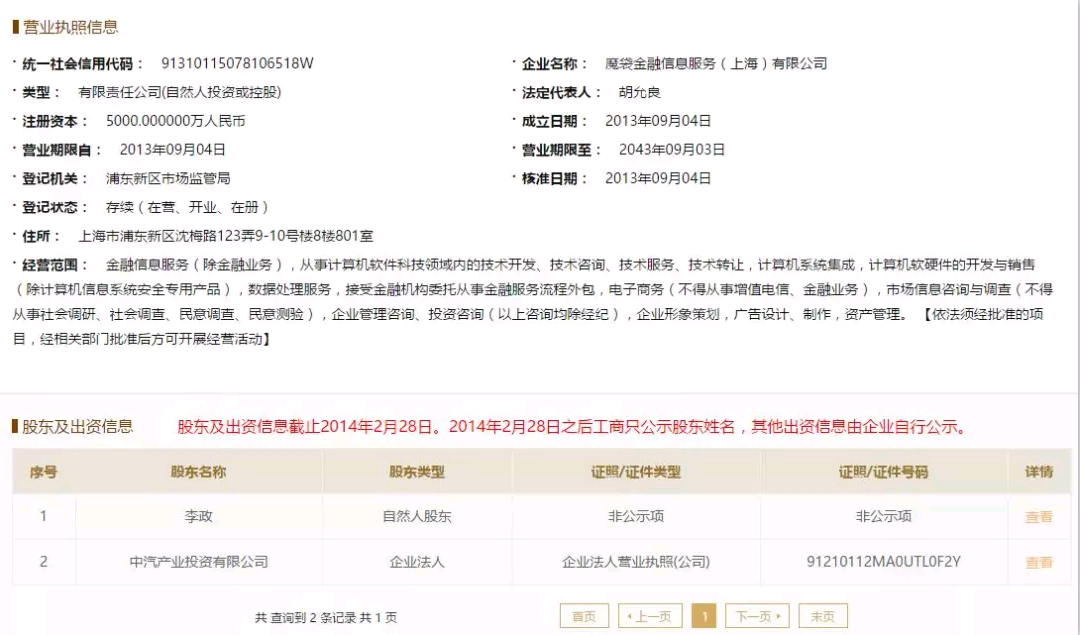
Task: Click the address 上海市浦东新区沈梅路123弄9-10号楼8楼801室
Action: (x=225, y=236)
